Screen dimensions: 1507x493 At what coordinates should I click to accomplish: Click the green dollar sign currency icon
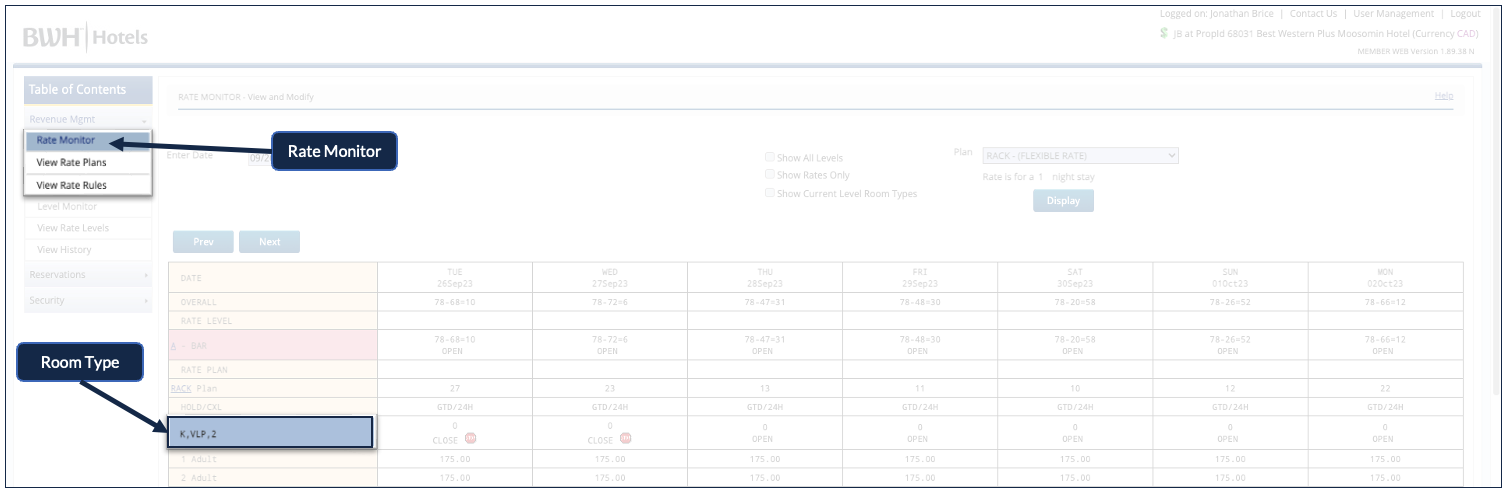[x=1163, y=33]
